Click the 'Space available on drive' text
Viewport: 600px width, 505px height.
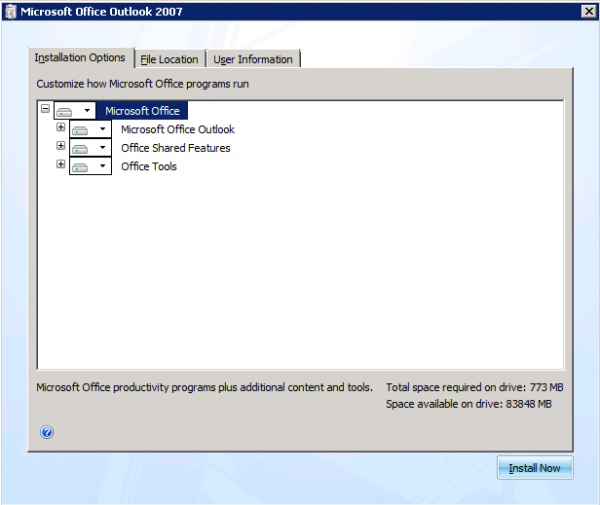469,404
